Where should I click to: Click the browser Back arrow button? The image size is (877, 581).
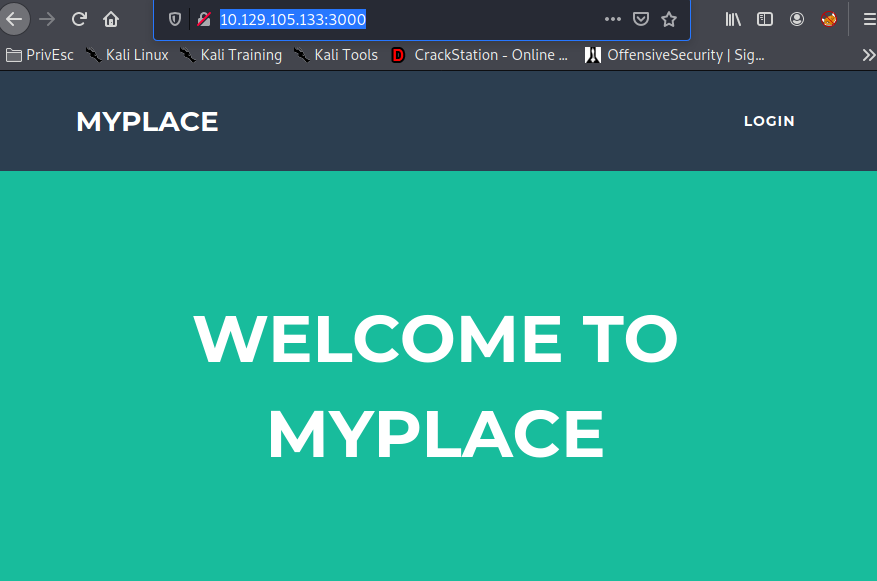[14, 19]
